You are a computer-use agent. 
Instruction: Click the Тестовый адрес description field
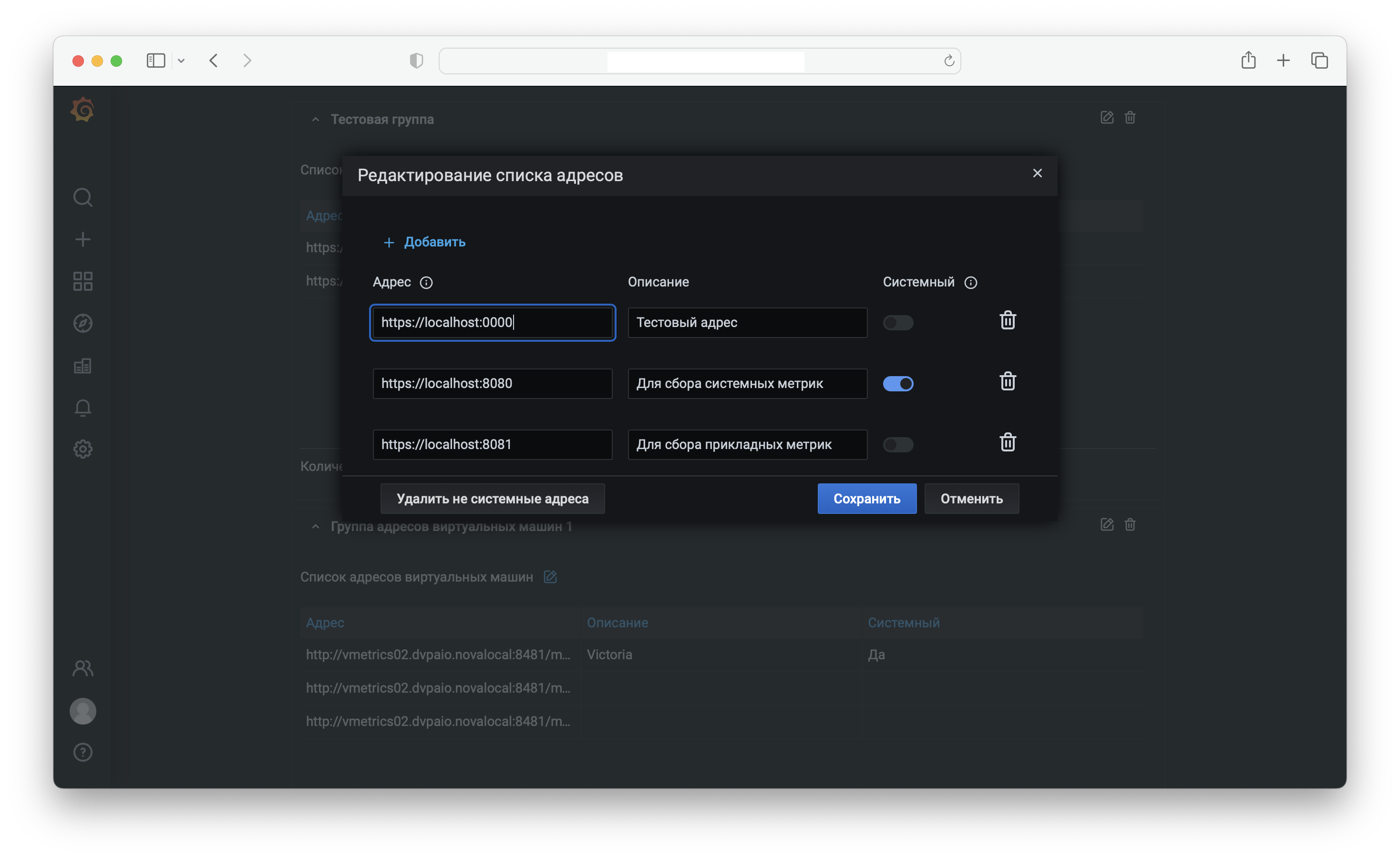point(747,323)
